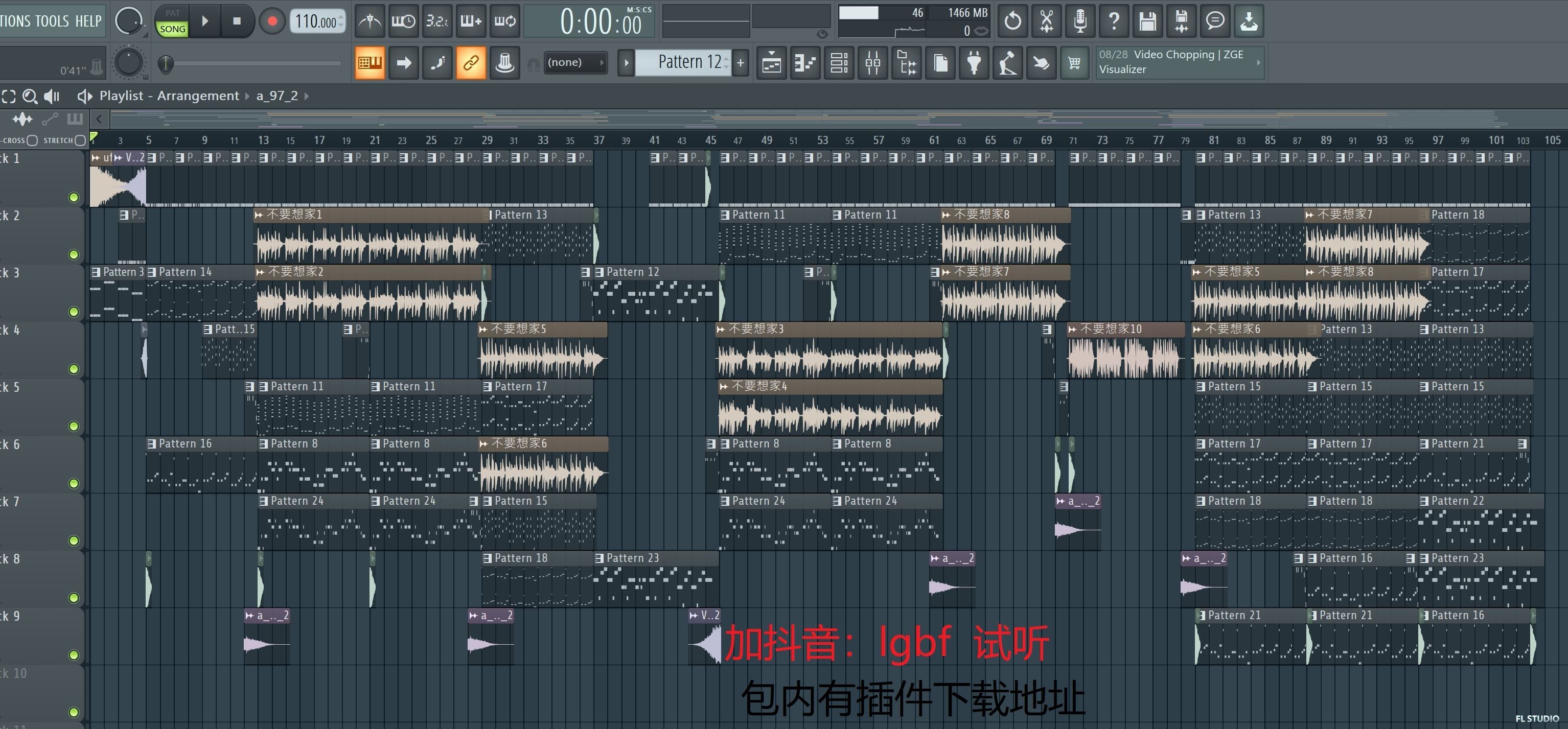The height and width of the screenshot is (729, 1568).
Task: Enable the countdown before recording icon
Action: coord(437,21)
